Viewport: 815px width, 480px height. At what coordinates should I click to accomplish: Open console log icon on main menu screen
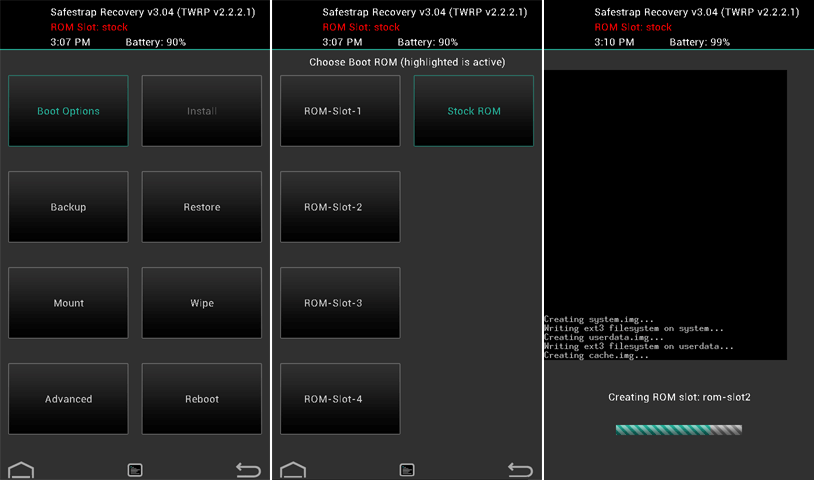click(135, 470)
